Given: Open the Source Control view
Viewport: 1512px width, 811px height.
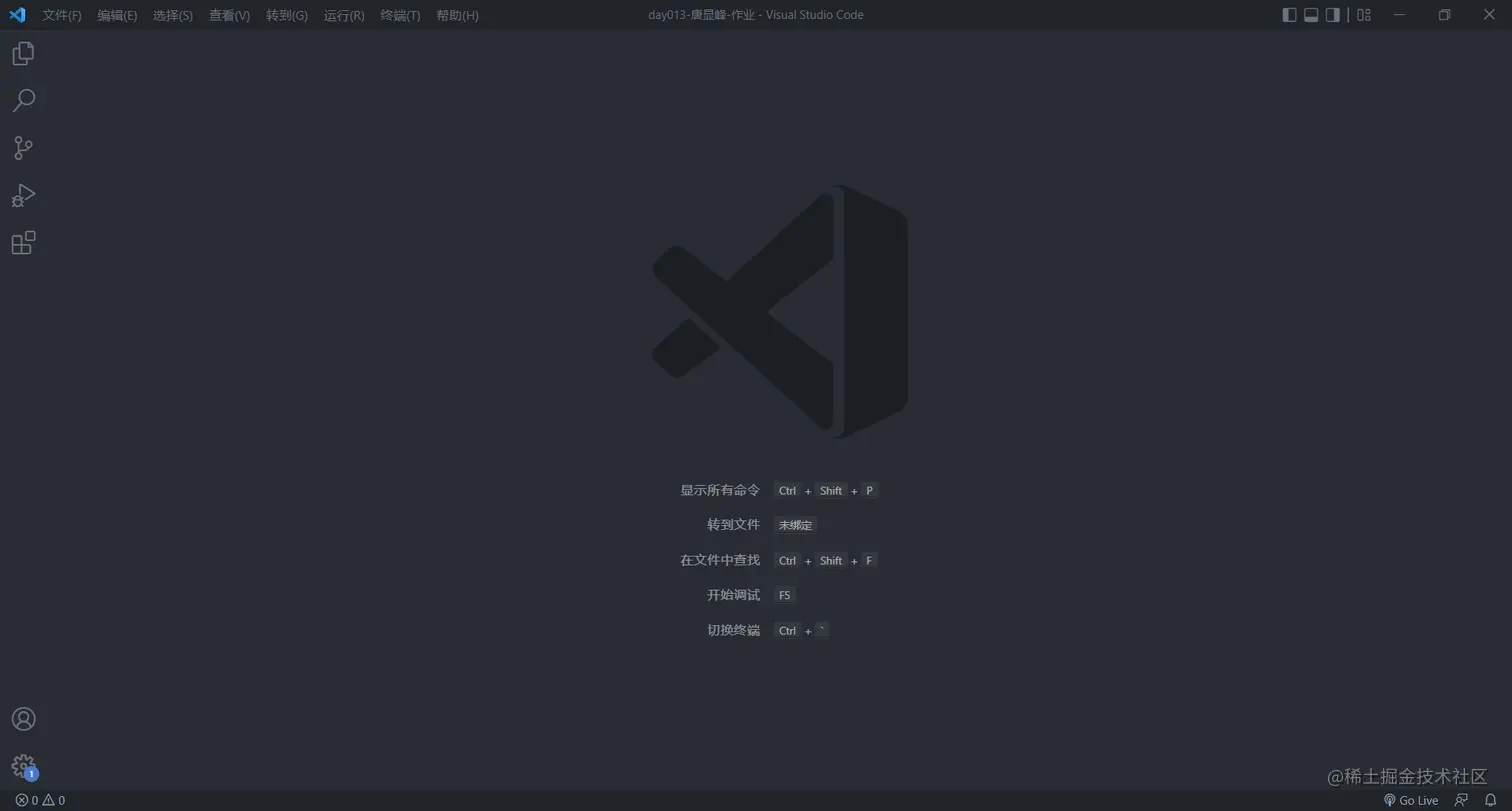Looking at the screenshot, I should click(23, 148).
